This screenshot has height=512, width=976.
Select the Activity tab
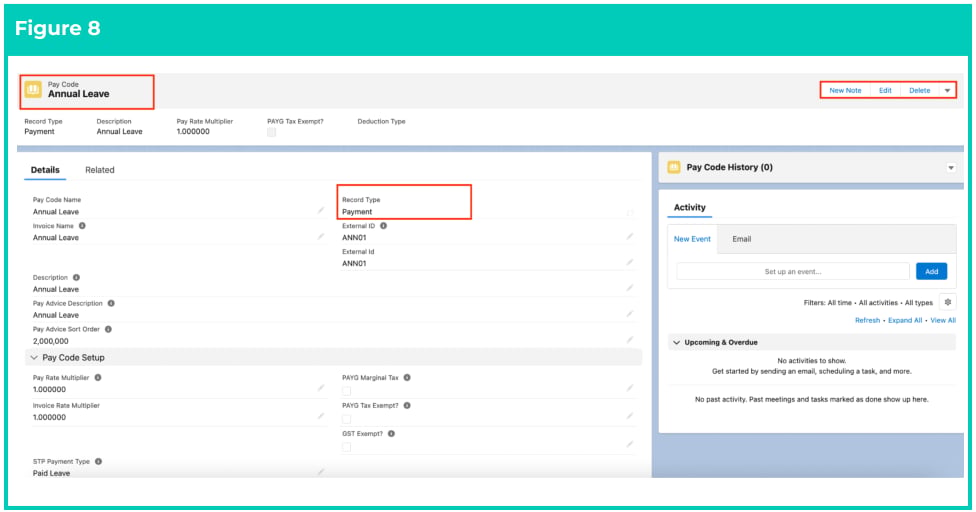[x=690, y=208]
